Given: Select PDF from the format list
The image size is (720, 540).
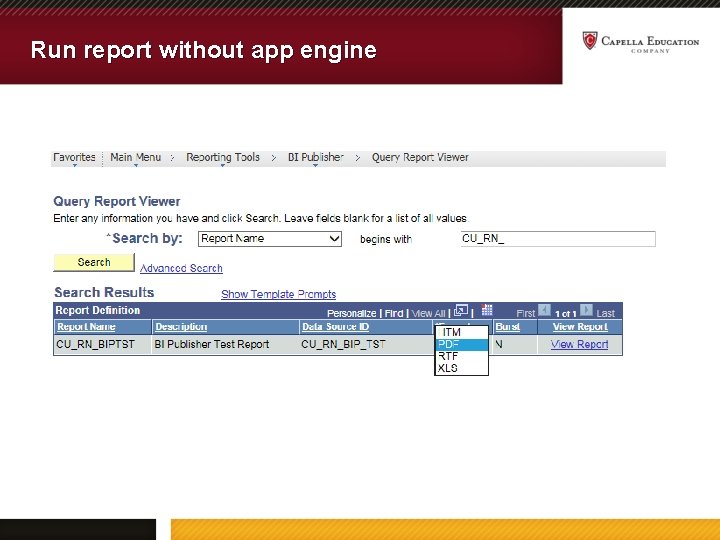Looking at the screenshot, I should coord(461,344).
